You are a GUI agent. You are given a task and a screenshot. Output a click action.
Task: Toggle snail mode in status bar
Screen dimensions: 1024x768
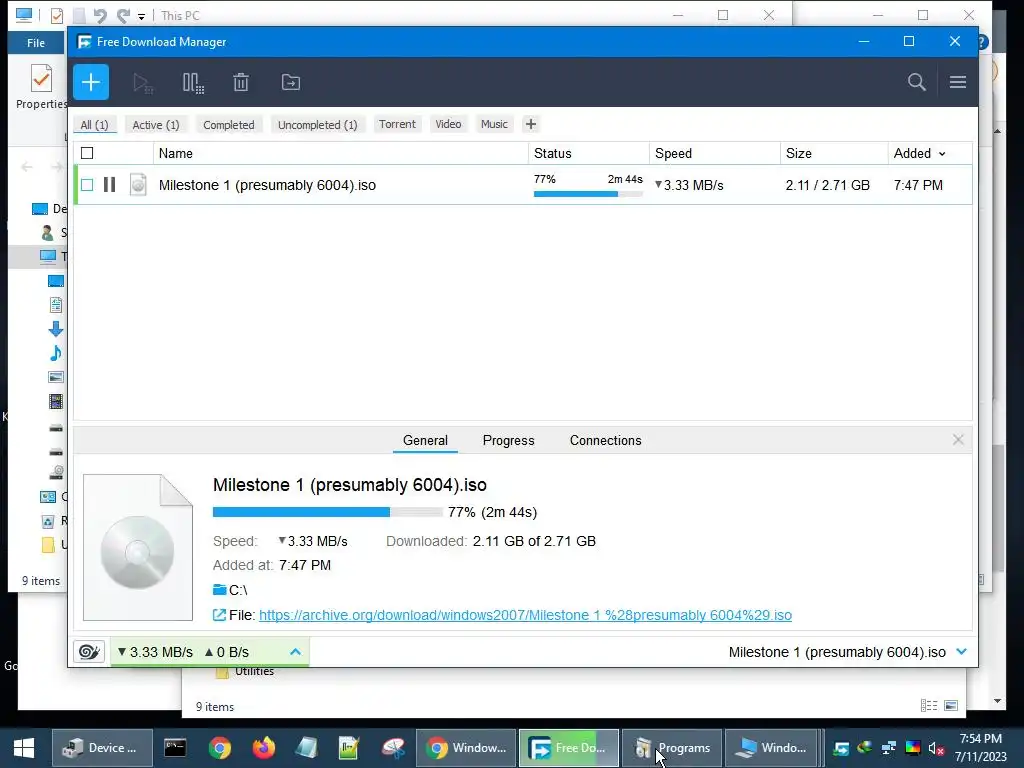point(89,652)
